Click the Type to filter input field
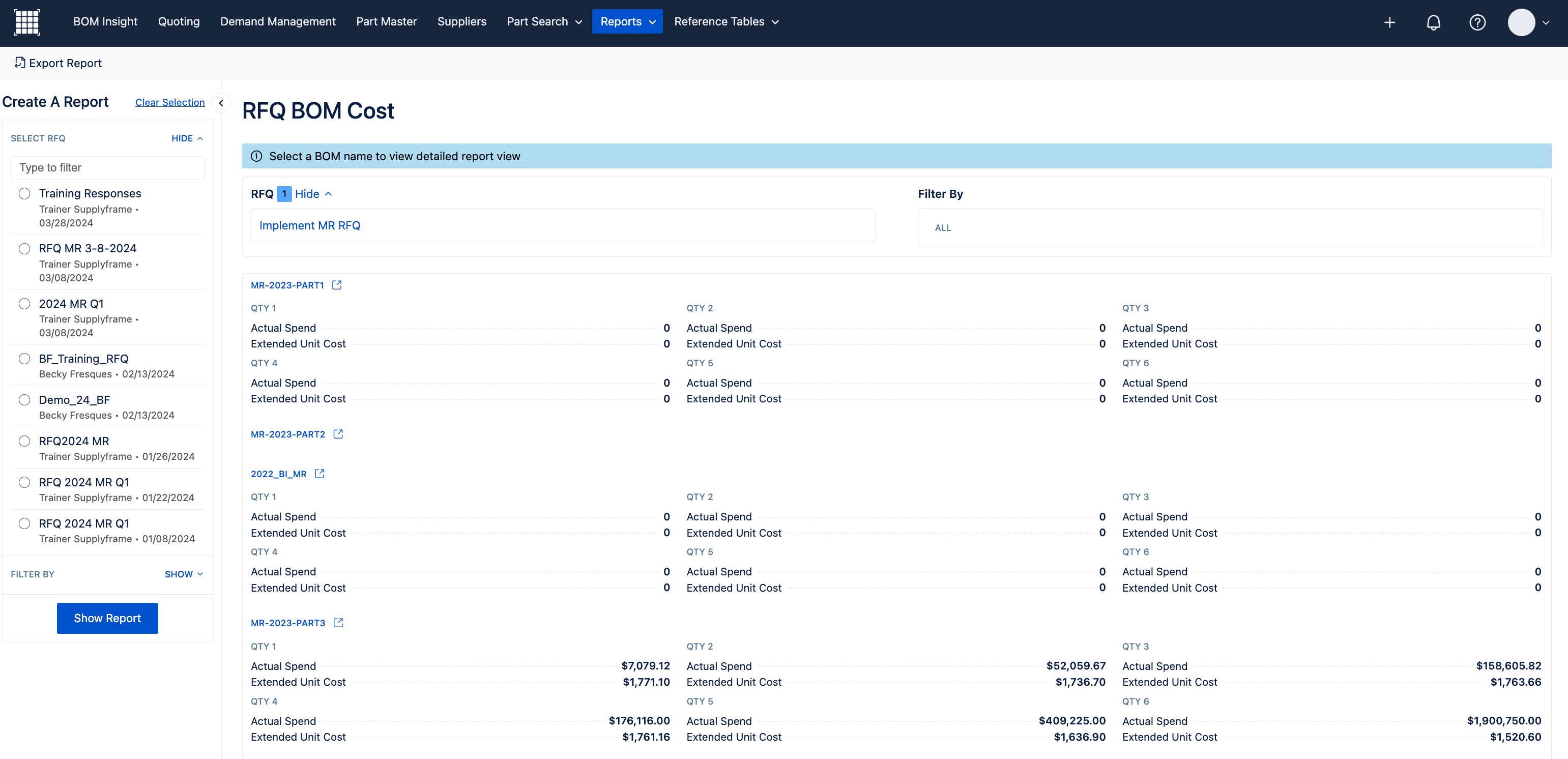This screenshot has height=759, width=1568. 108,168
